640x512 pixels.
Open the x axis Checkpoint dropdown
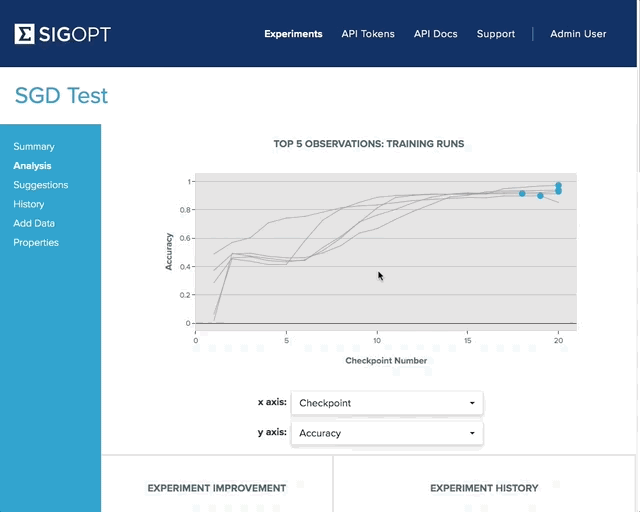[387, 403]
